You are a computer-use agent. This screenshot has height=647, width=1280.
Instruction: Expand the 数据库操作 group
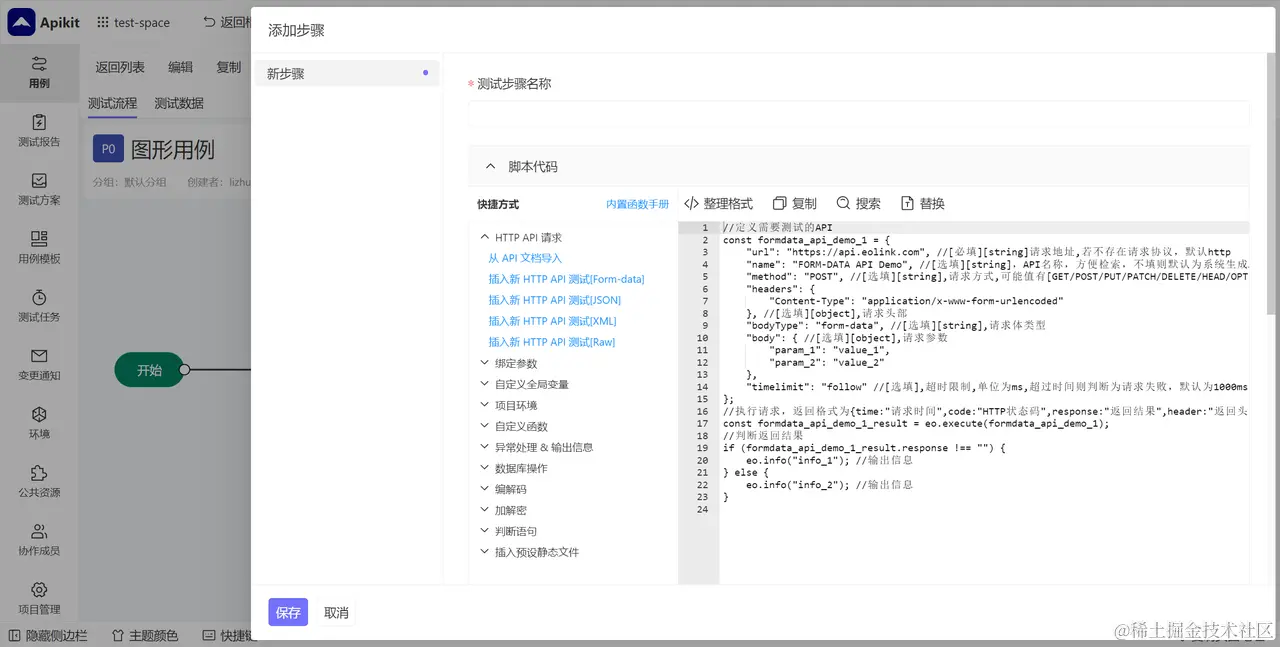[485, 468]
